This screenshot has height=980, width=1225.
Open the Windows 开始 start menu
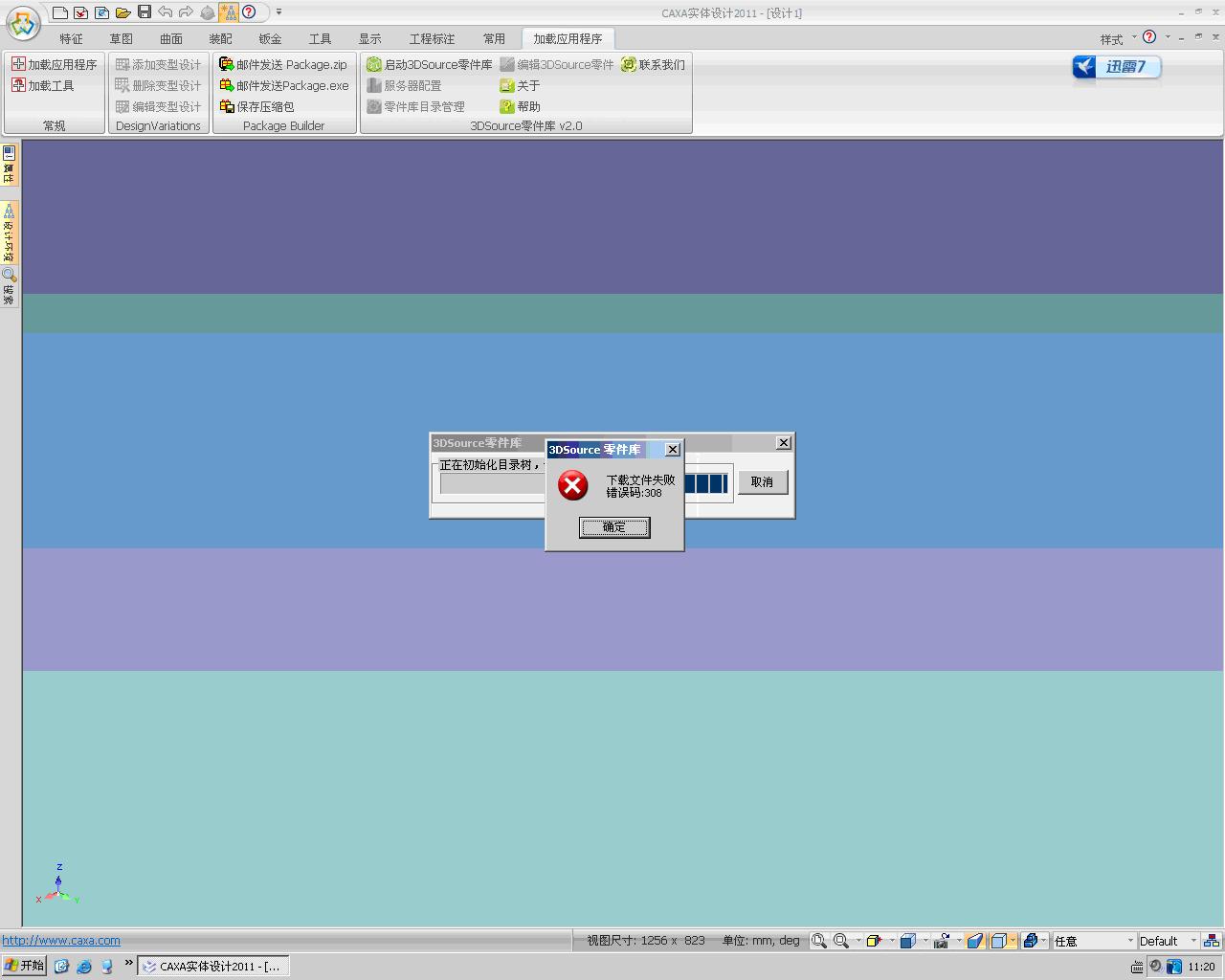24,966
